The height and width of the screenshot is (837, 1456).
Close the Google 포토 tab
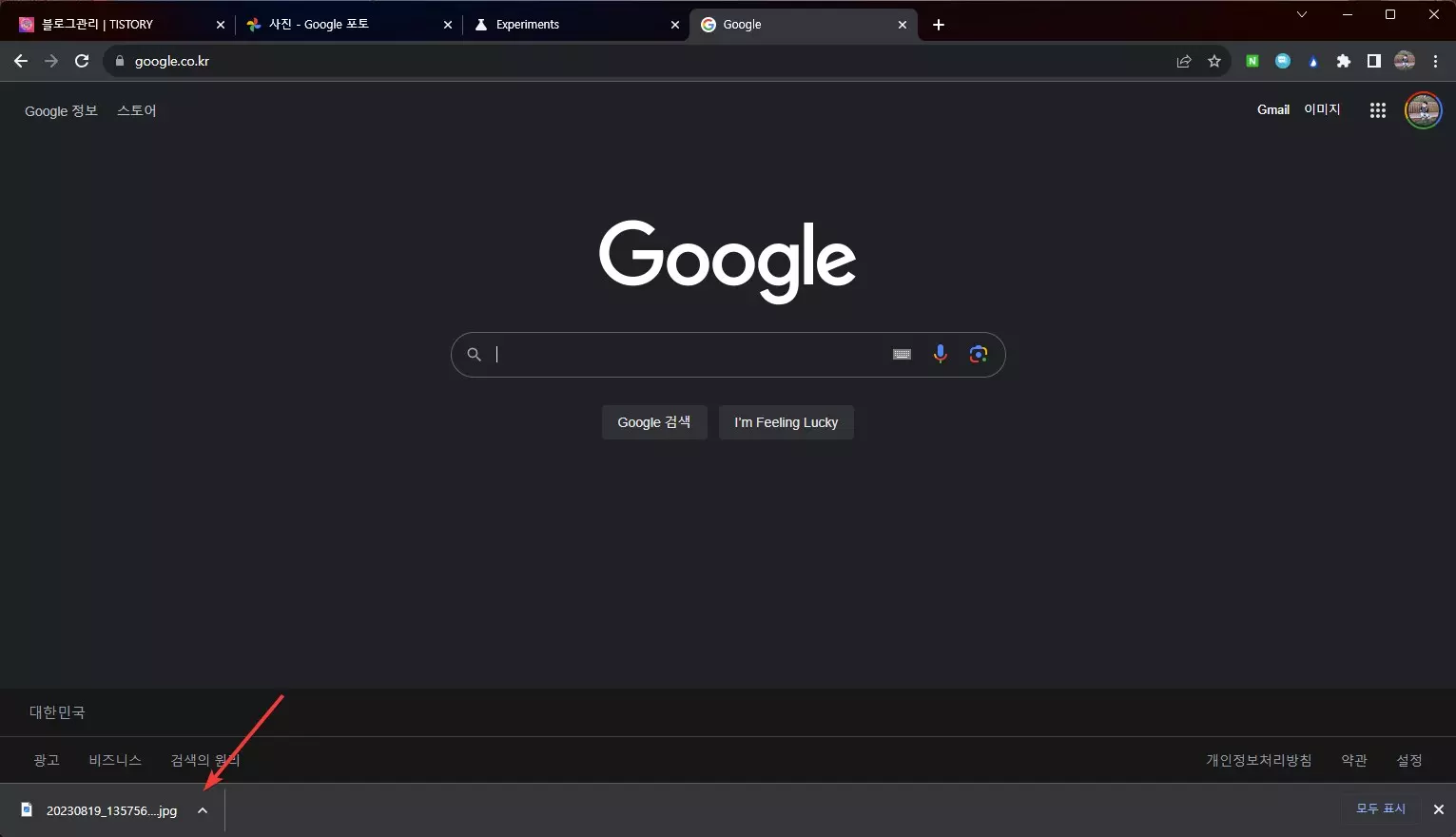point(448,25)
